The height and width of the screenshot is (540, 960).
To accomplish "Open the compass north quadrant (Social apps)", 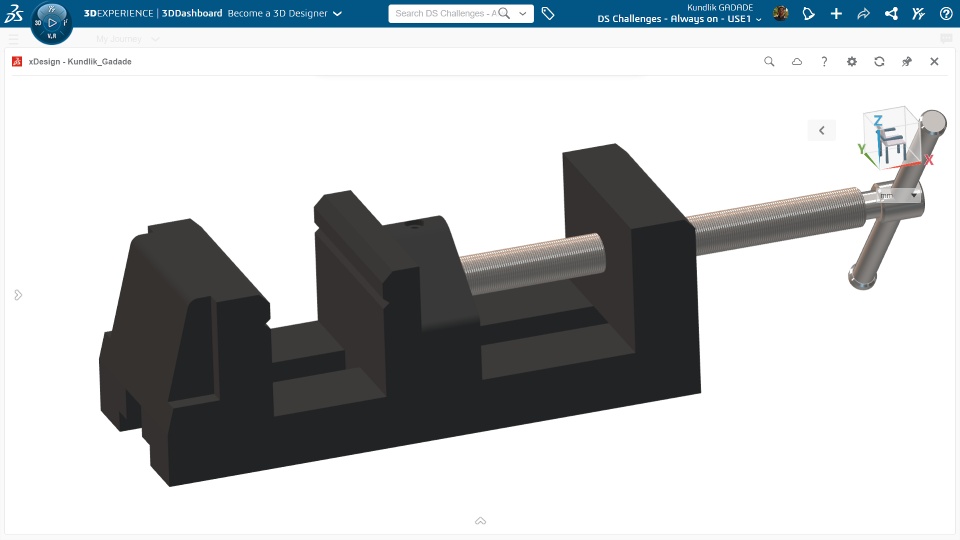I will coord(52,9).
